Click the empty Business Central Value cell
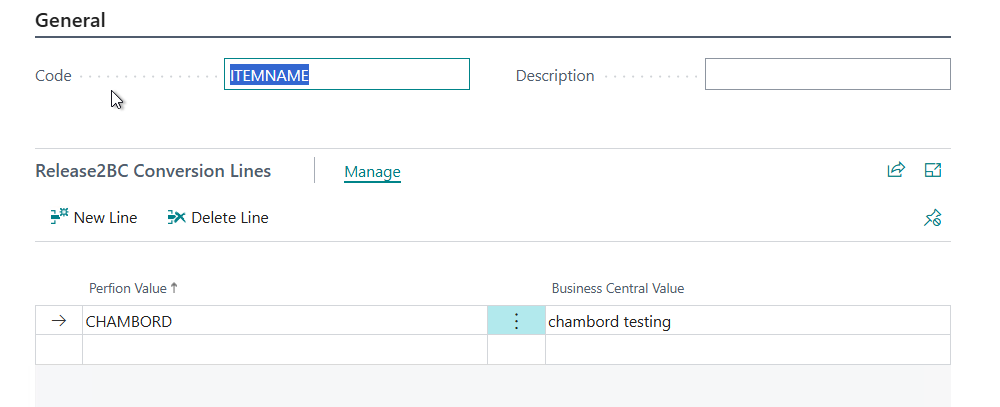This screenshot has width=1000, height=407. [x=748, y=350]
